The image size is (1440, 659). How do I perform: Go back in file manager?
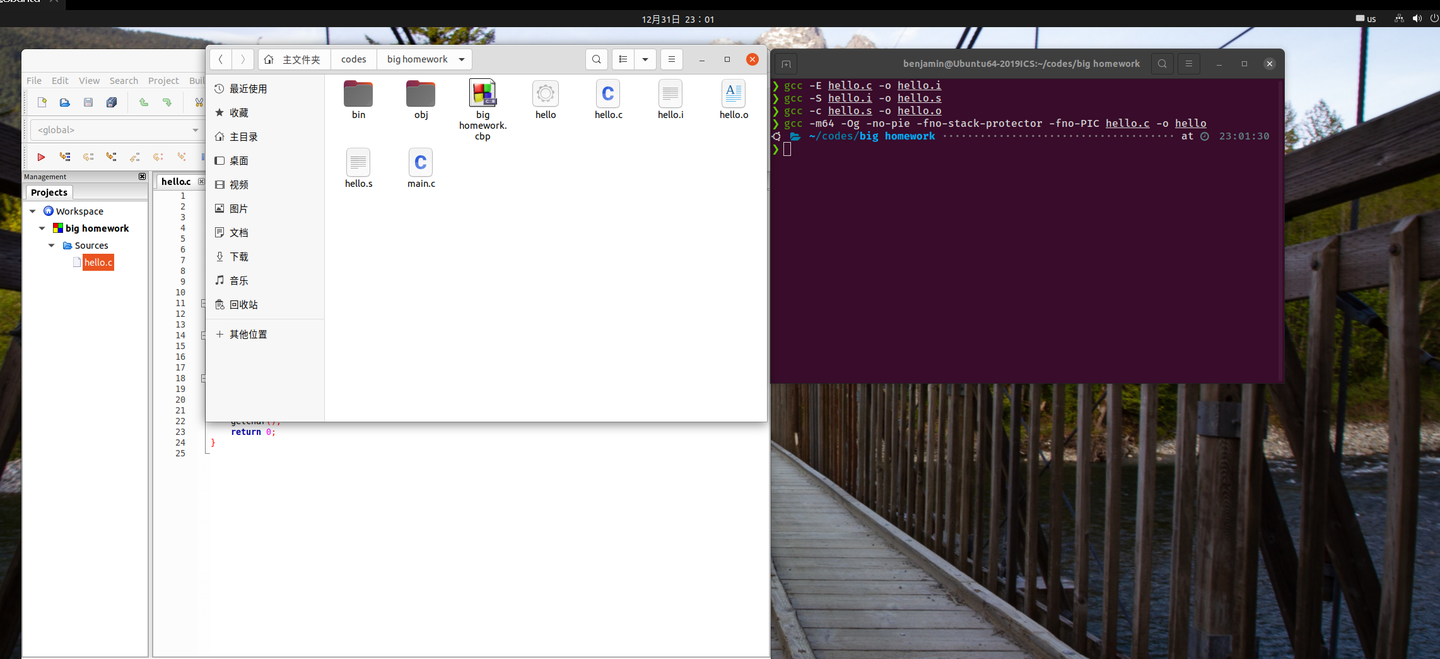coord(221,59)
